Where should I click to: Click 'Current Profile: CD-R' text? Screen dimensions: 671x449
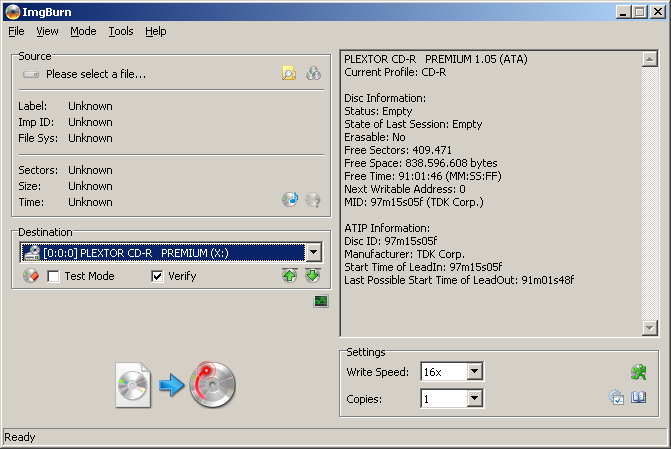[x=395, y=72]
